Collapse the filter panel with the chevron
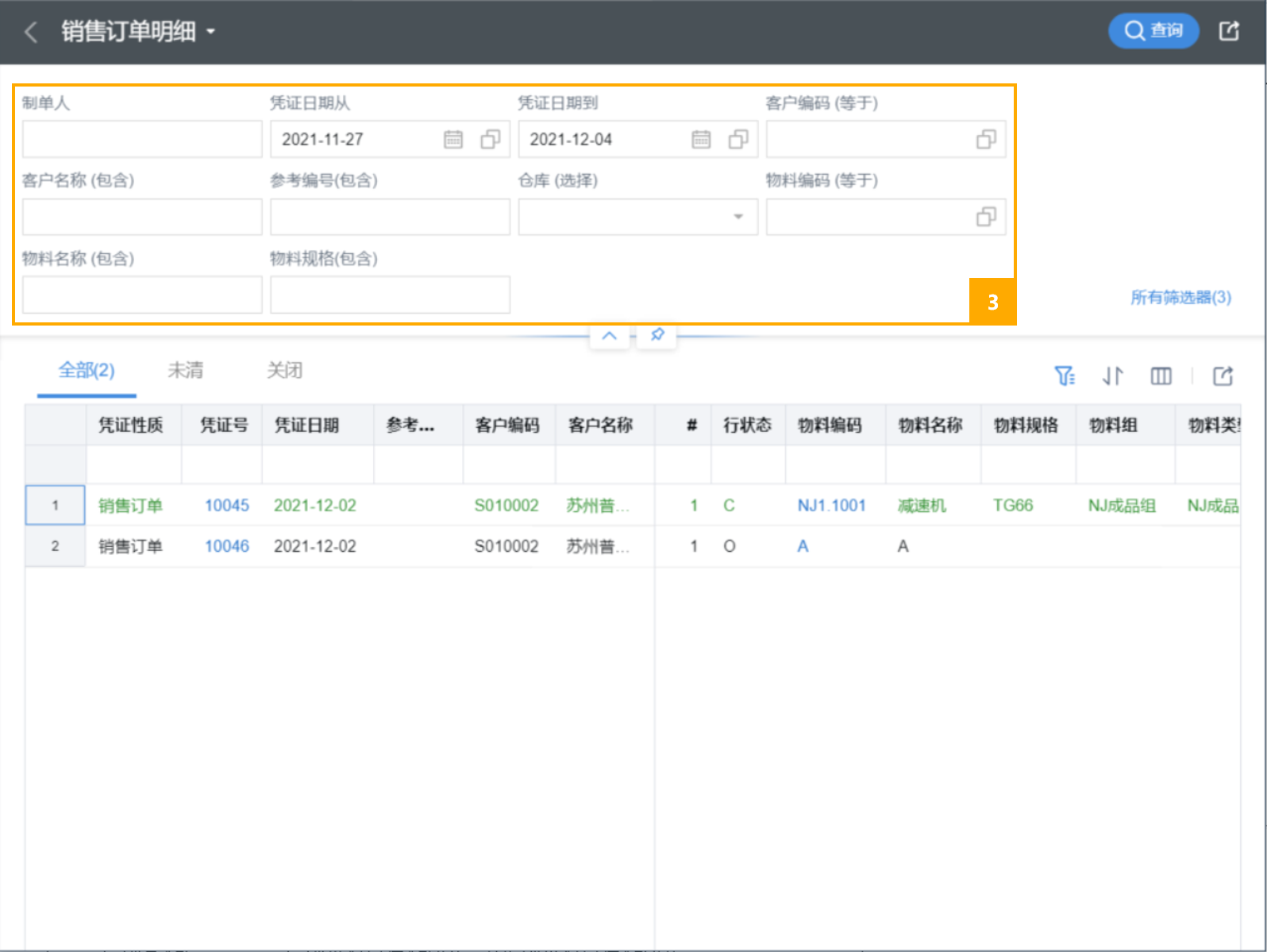The height and width of the screenshot is (952, 1267). pyautogui.click(x=609, y=335)
